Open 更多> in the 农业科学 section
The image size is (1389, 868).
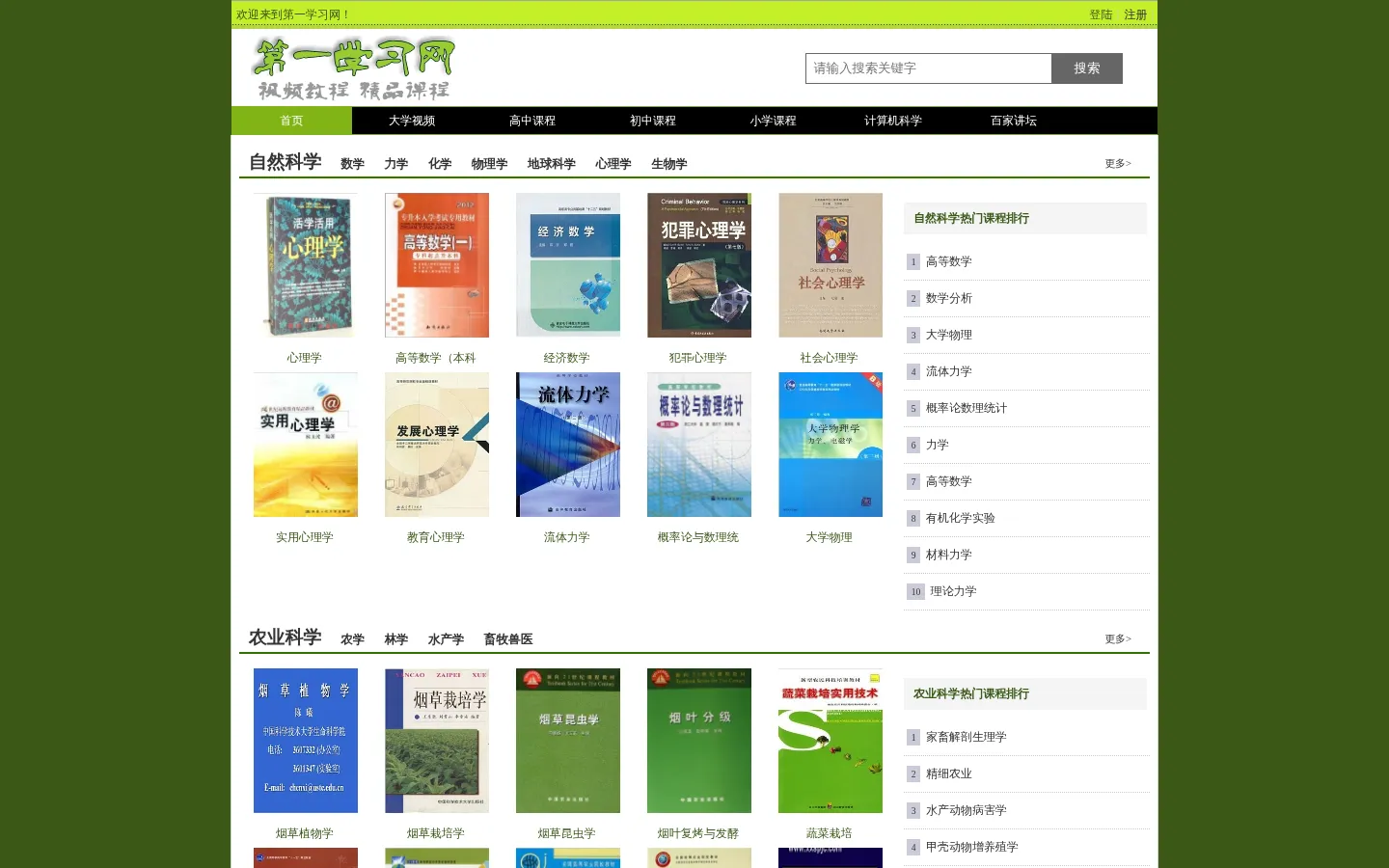1118,639
